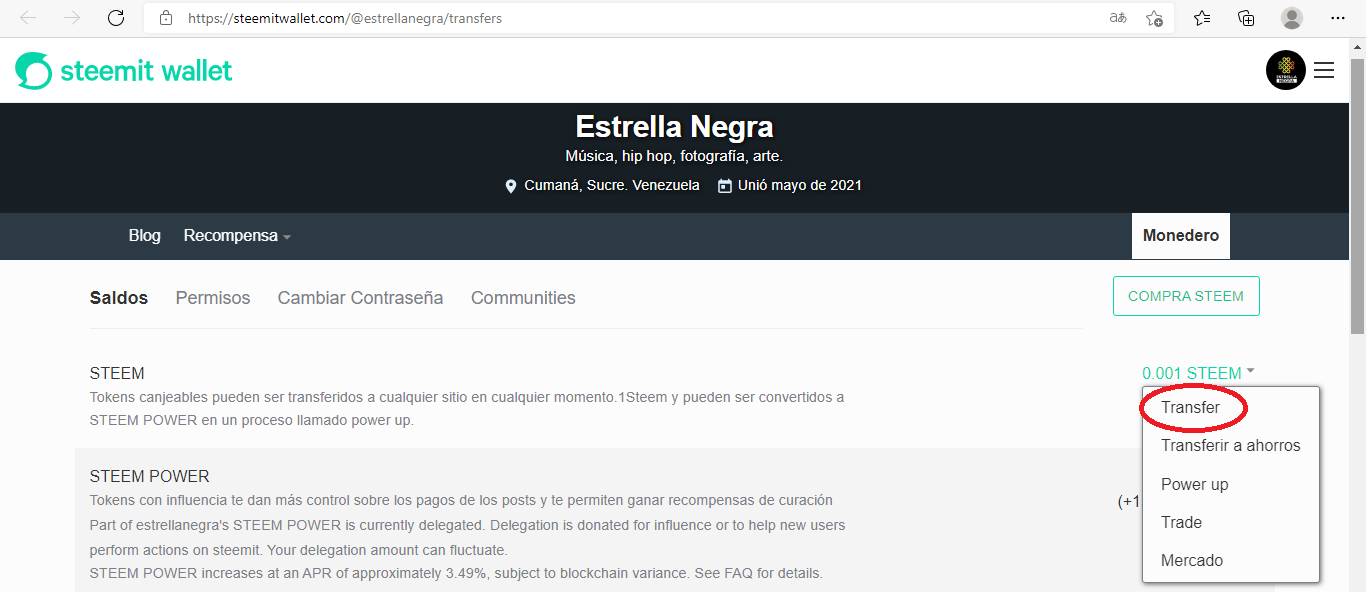Switch to the Permisos tab
Viewport: 1366px width, 608px height.
[213, 298]
